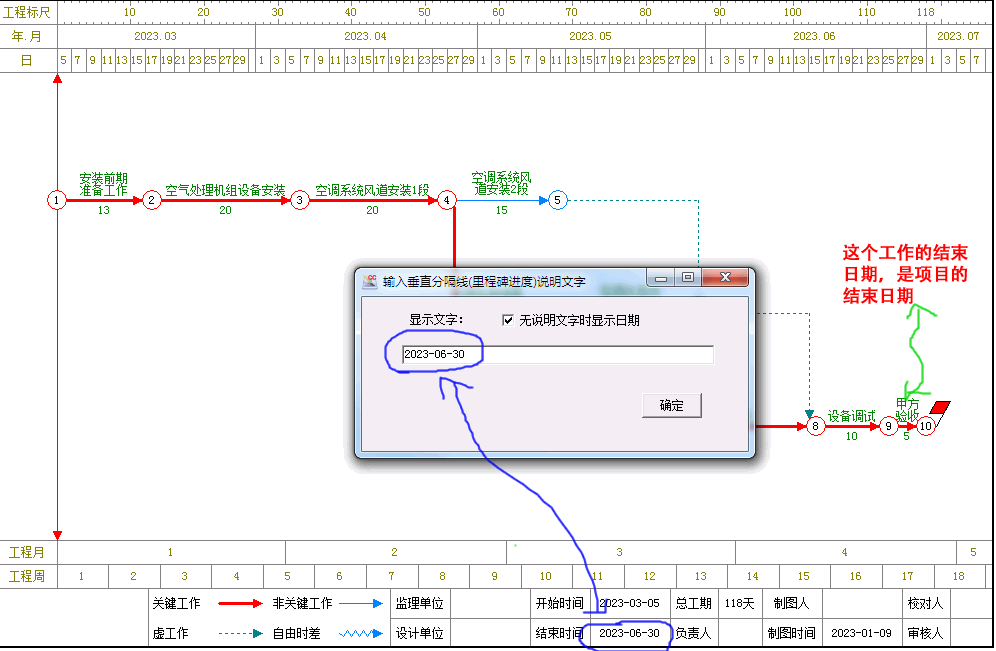Click the 2023.05 month header

[x=590, y=36]
